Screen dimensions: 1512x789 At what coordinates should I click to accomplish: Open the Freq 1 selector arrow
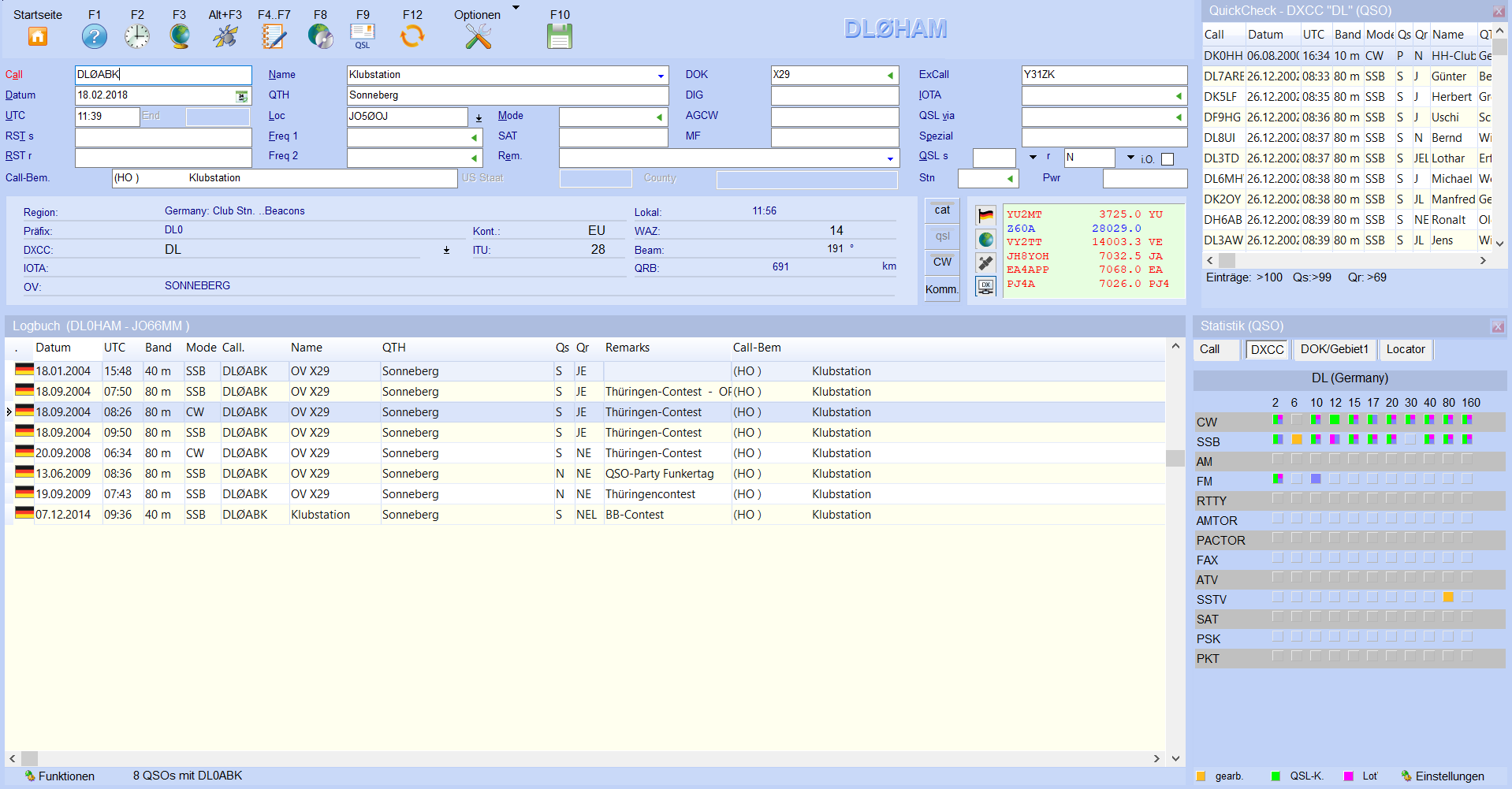[474, 138]
